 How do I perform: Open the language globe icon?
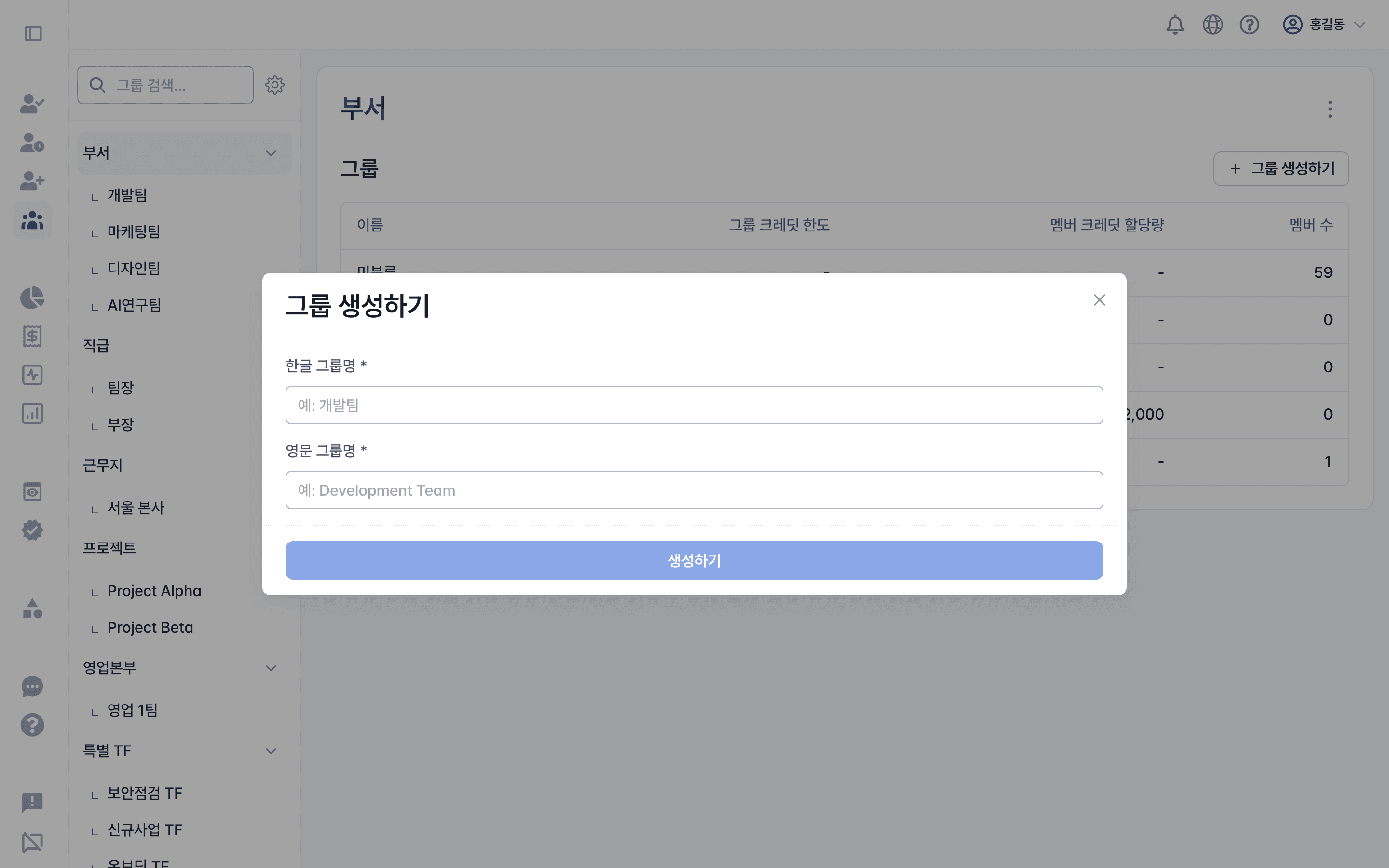pyautogui.click(x=1212, y=24)
